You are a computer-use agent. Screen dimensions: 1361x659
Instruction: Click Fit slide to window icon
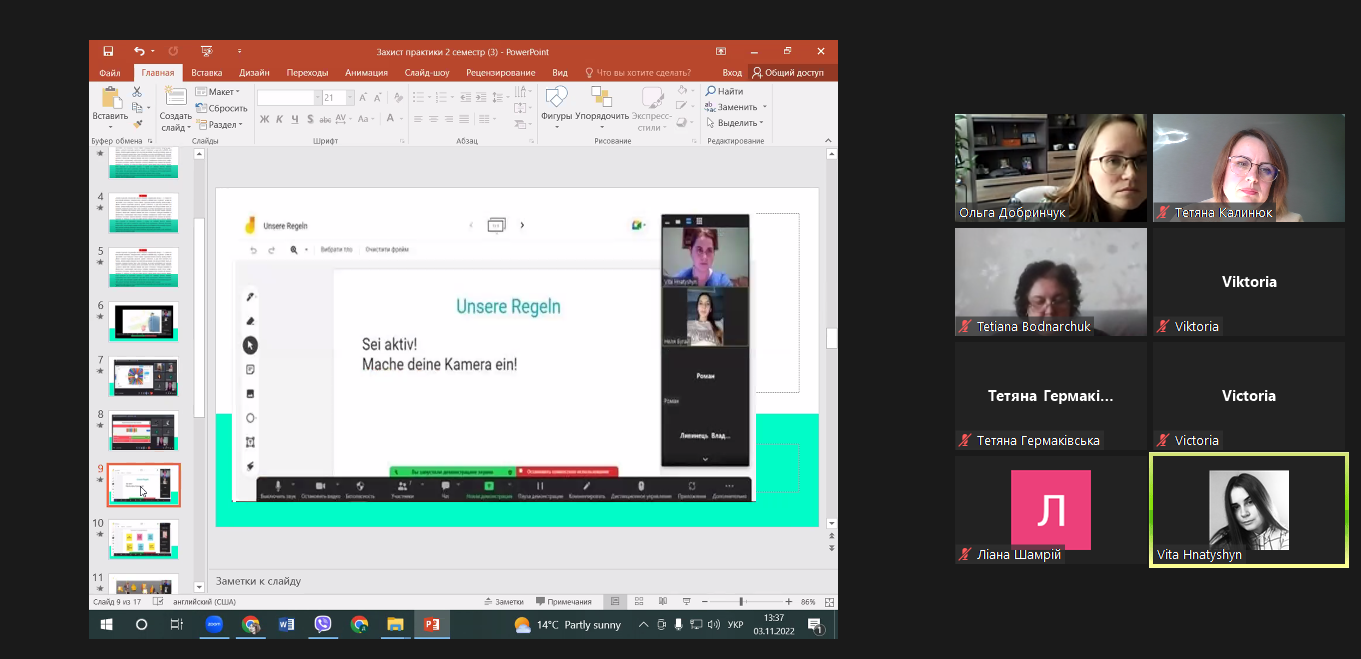(x=829, y=602)
